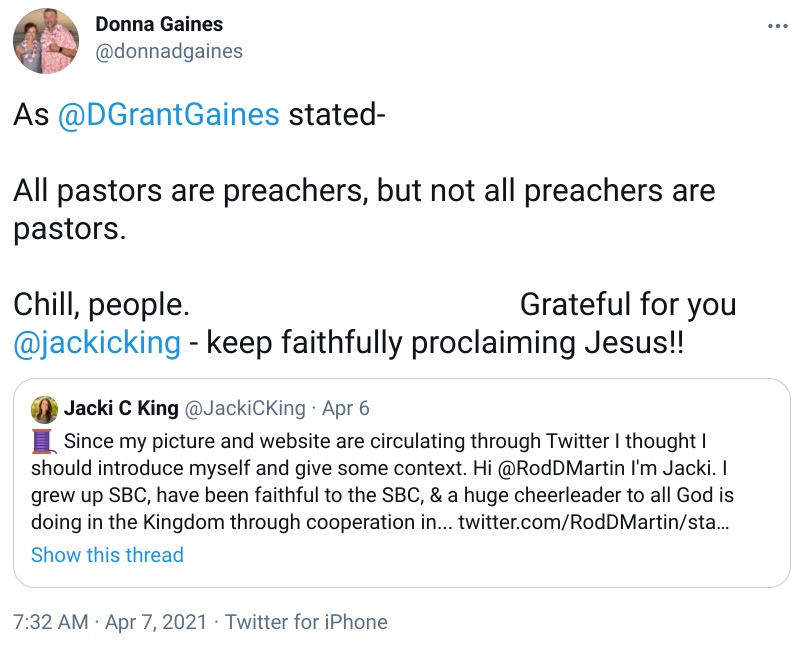This screenshot has height=654, width=811.
Task: Click the Twitter for iPhone source label
Action: coord(306,621)
